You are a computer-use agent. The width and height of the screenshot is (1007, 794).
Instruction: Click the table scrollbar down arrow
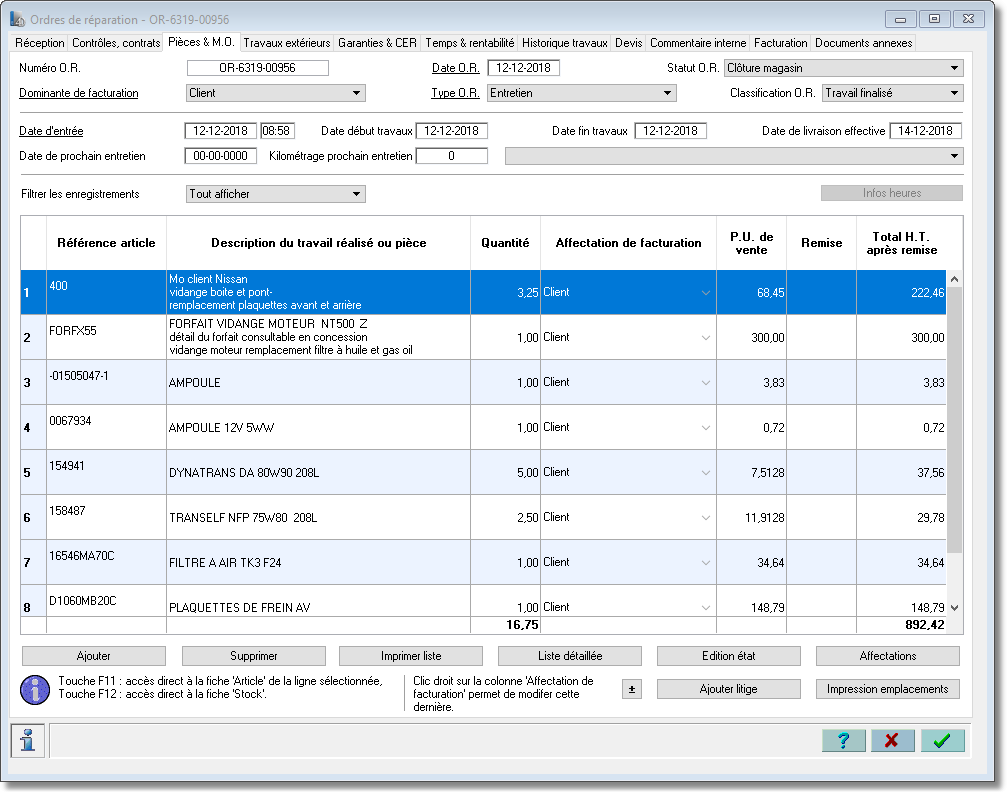954,608
